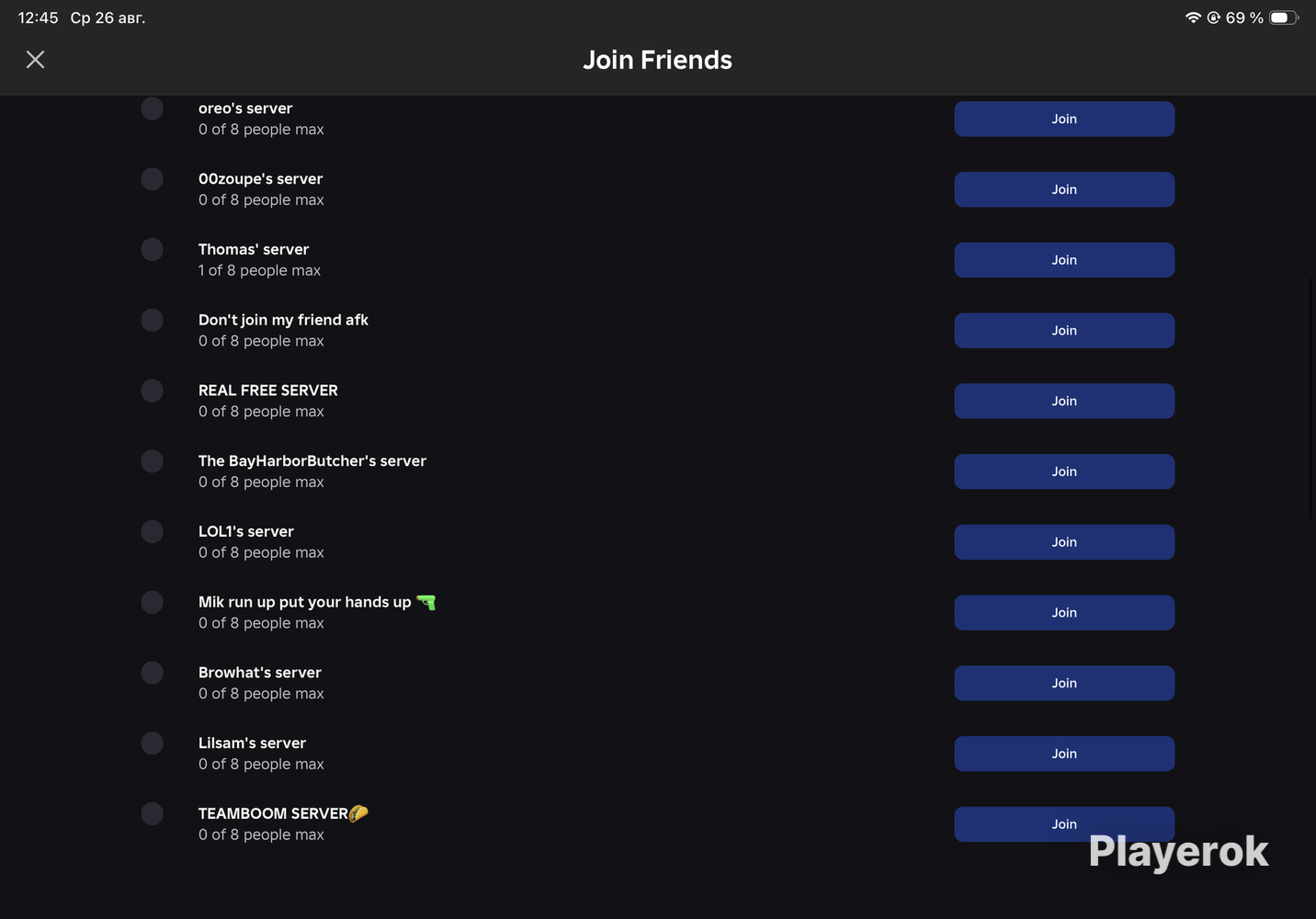Tap avatar circle next to Browhat's server

pyautogui.click(x=153, y=673)
